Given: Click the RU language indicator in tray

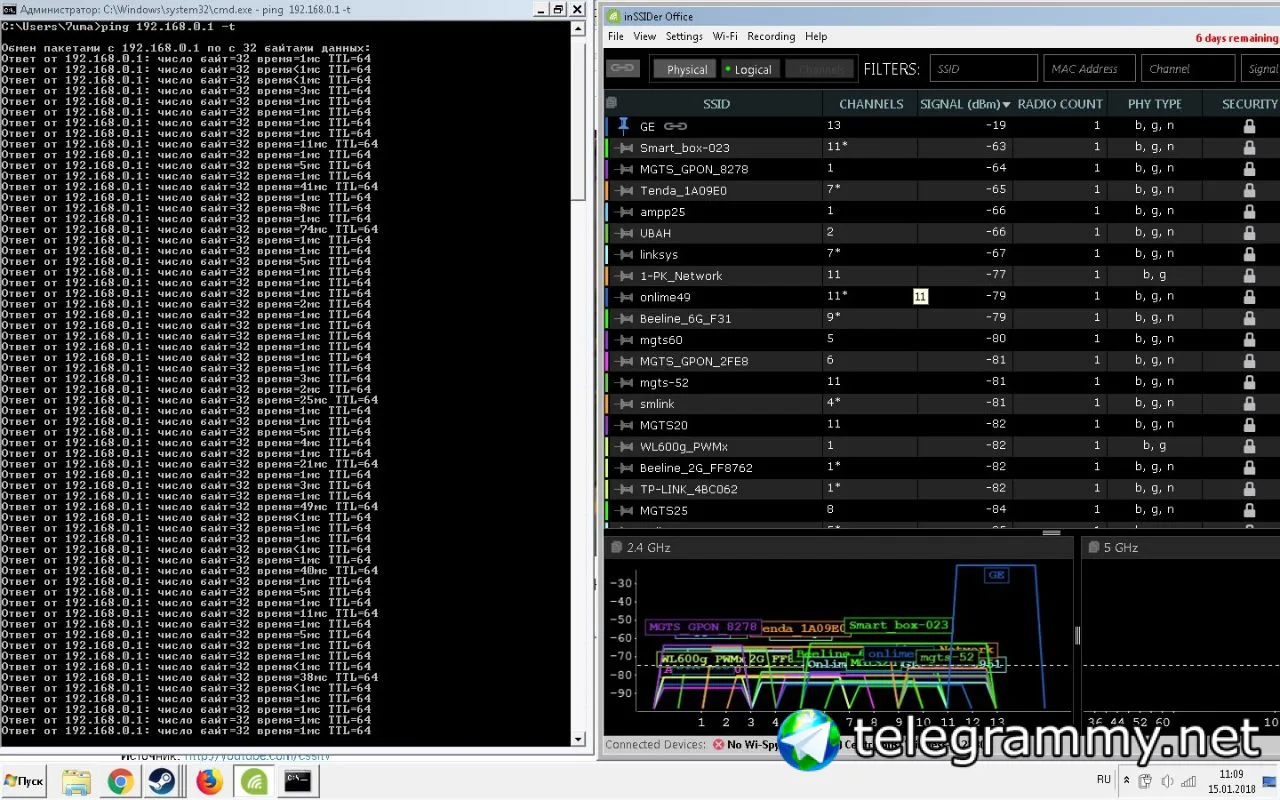Looking at the screenshot, I should pos(1104,779).
